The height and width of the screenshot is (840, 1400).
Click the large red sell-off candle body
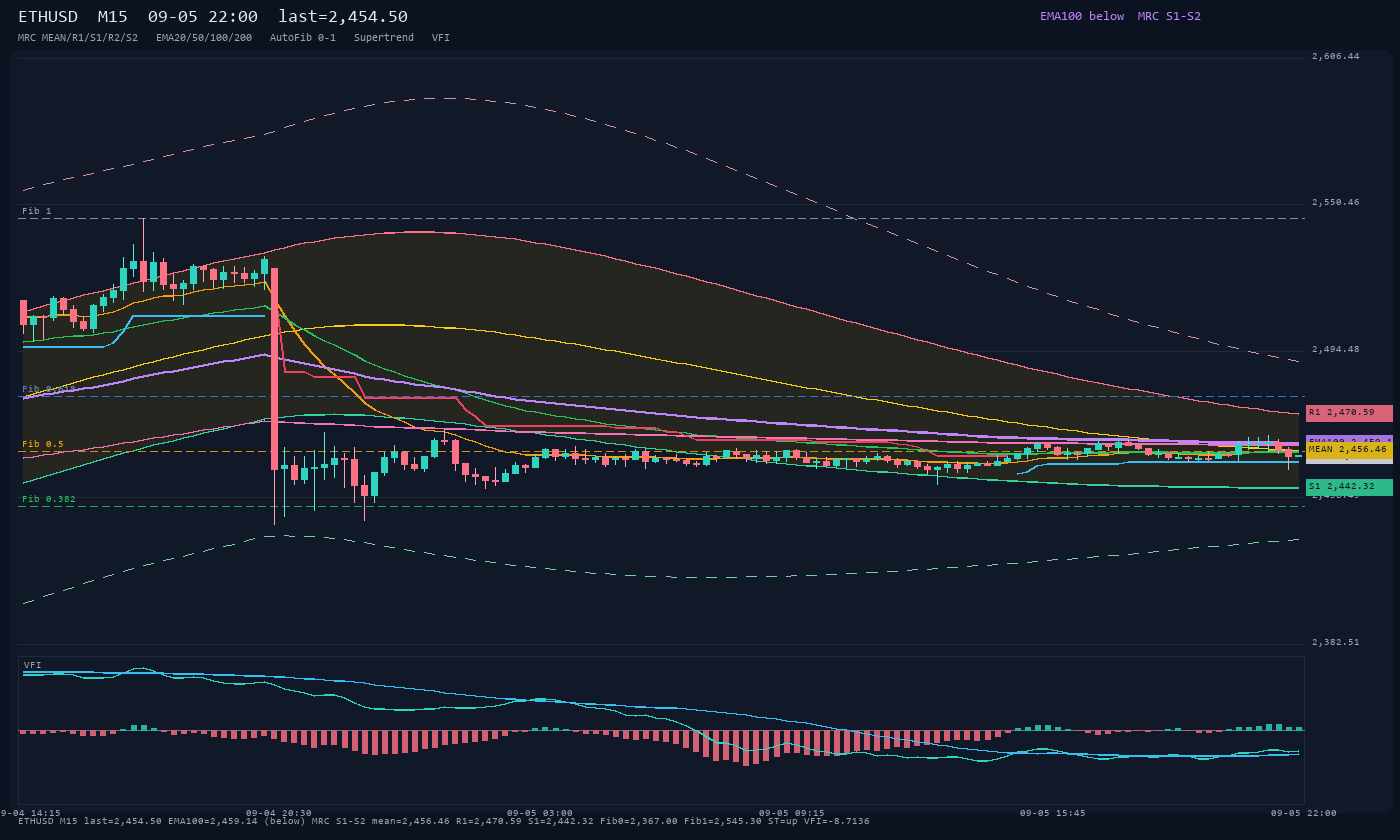(x=274, y=369)
